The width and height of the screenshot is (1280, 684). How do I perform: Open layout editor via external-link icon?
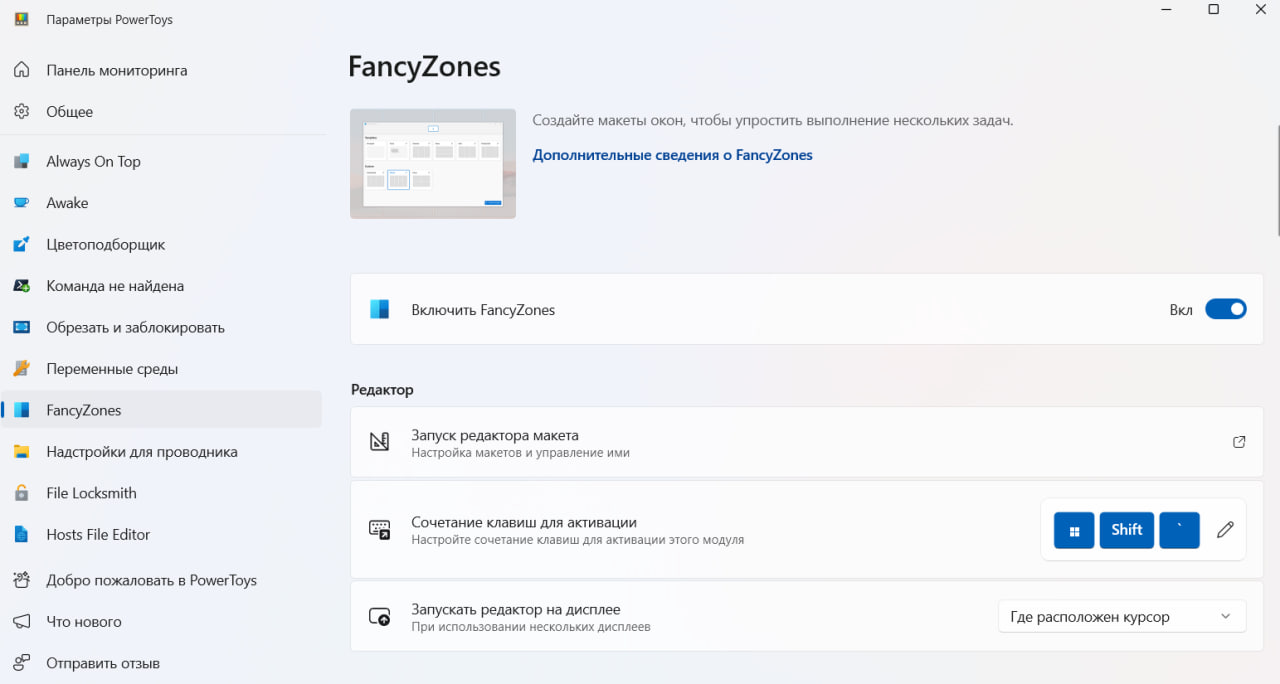tap(1239, 442)
